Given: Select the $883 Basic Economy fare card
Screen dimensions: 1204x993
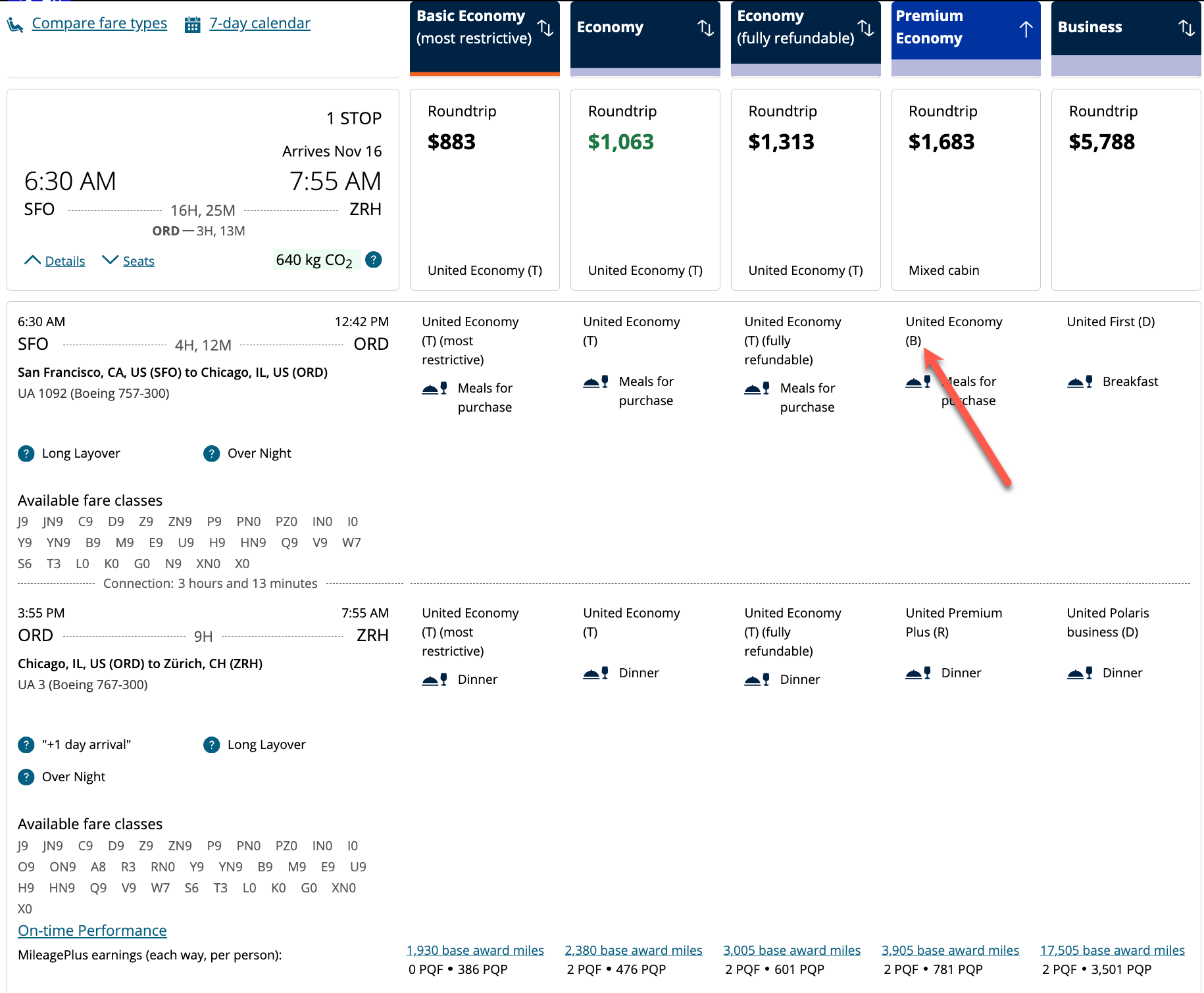Looking at the screenshot, I should tap(484, 190).
